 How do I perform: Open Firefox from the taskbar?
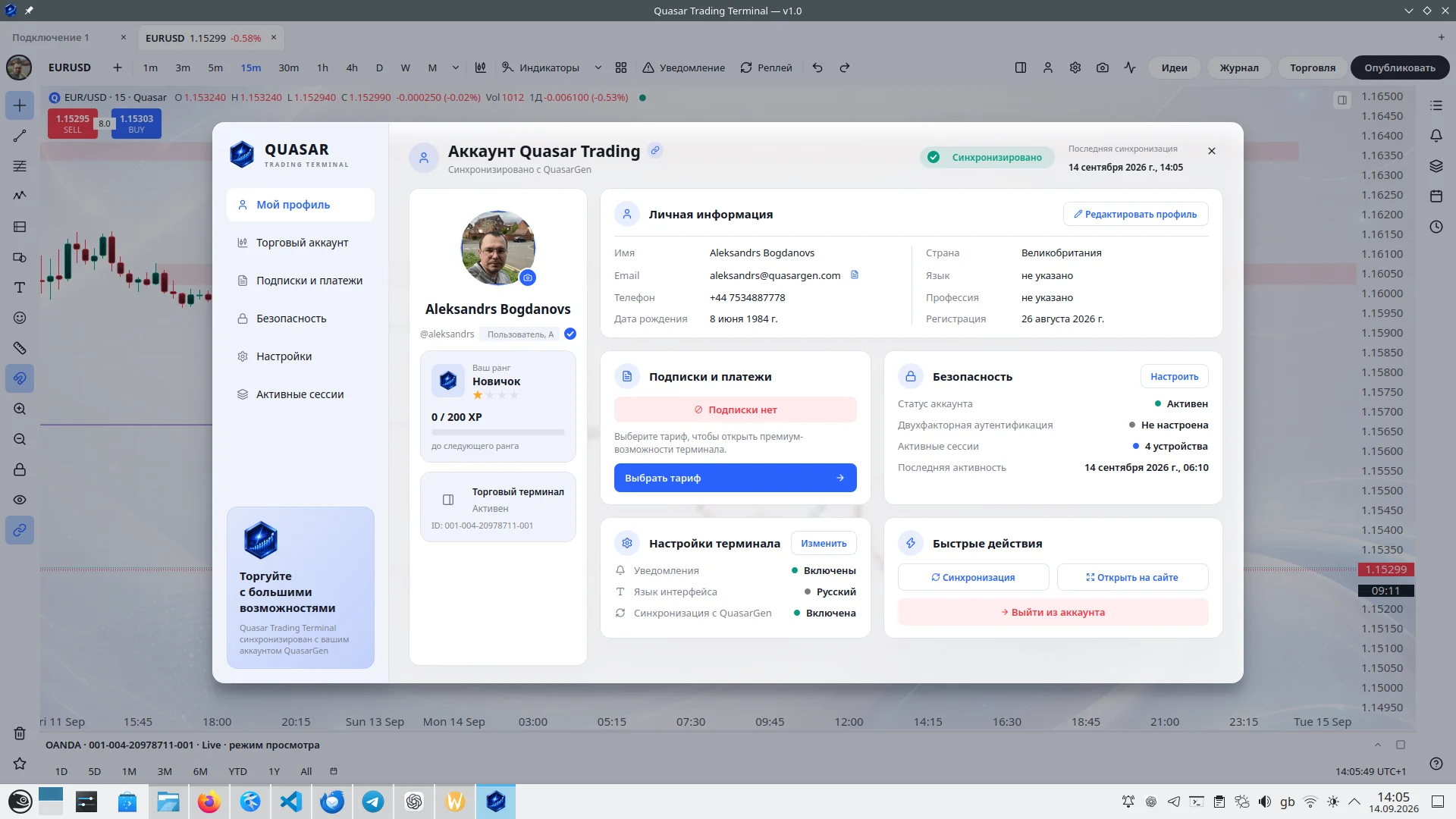tap(209, 802)
